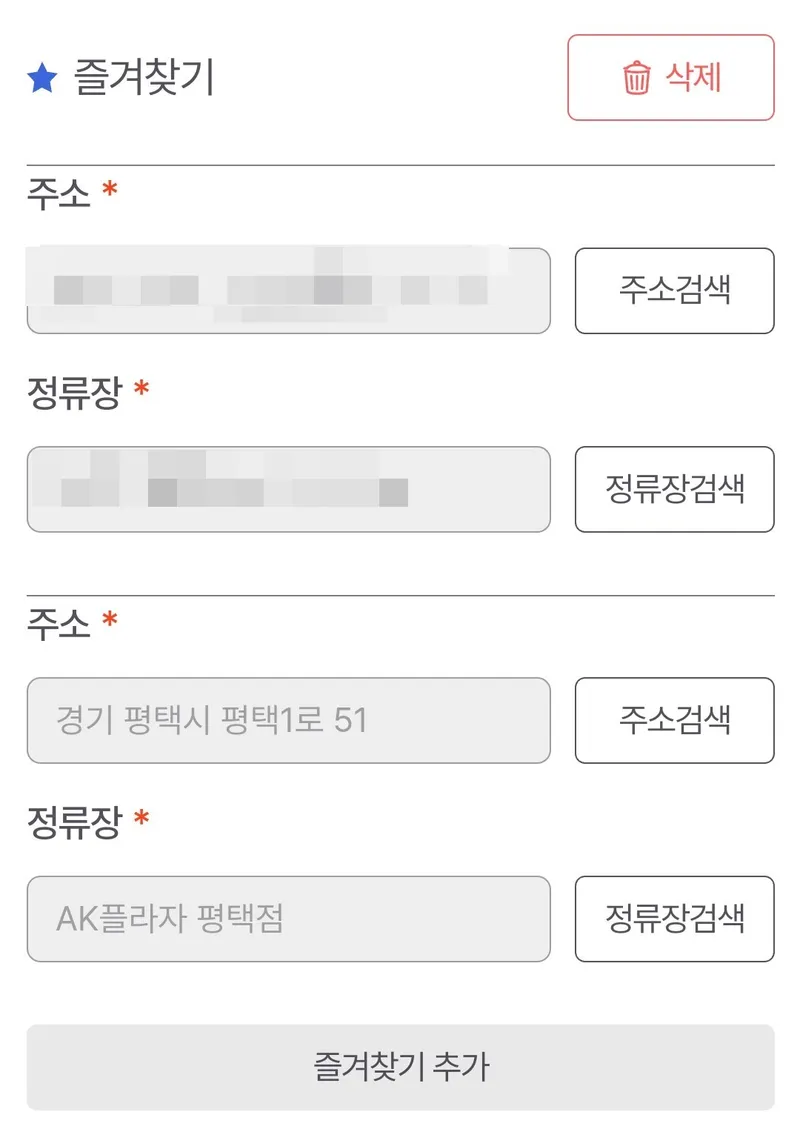Search address beside 경기 평택시 평택1로 51
Screen dimensions: 800x1138
coord(674,720)
